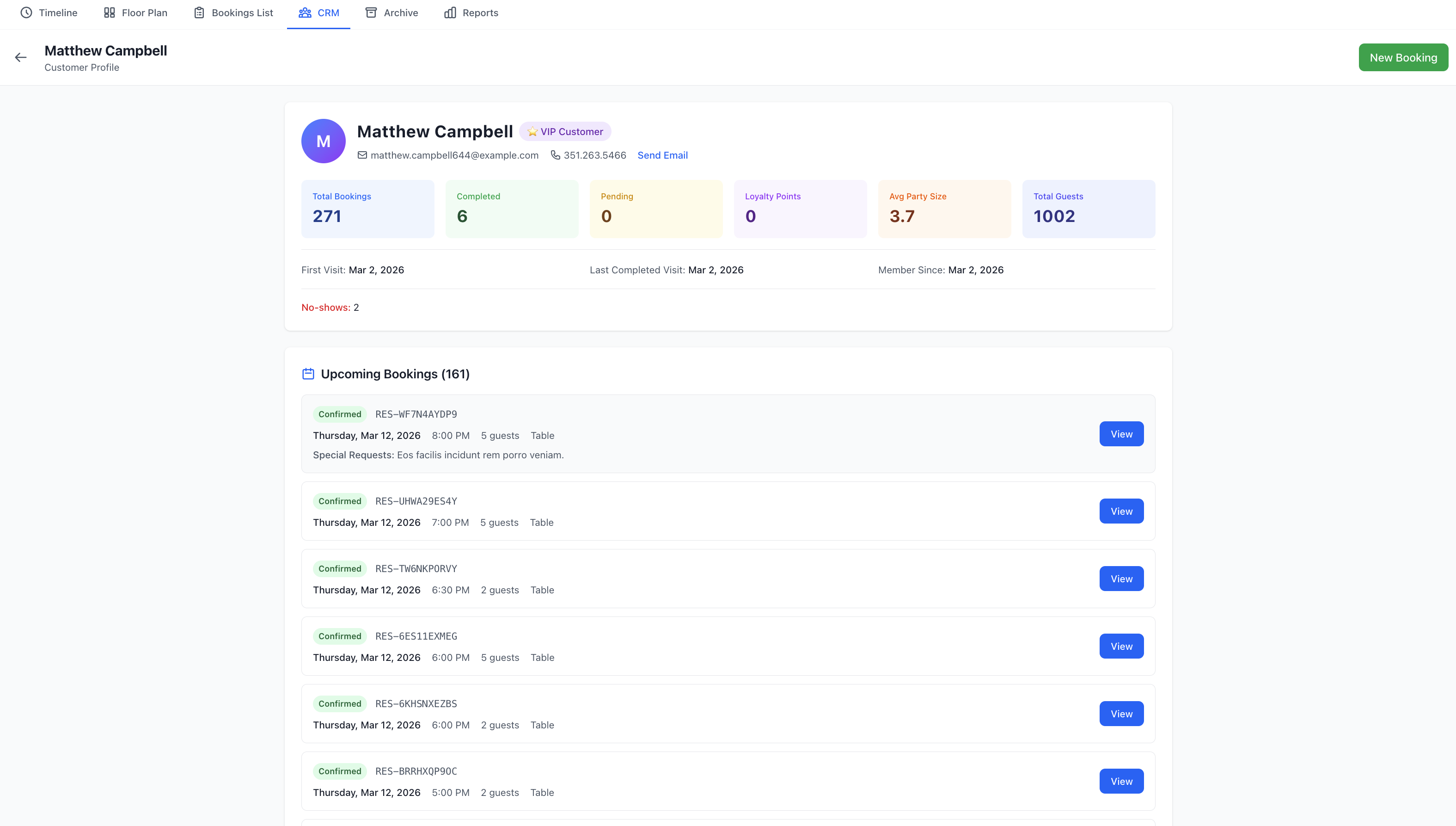View booking RES-WF7N4AYDP9

[1121, 433]
